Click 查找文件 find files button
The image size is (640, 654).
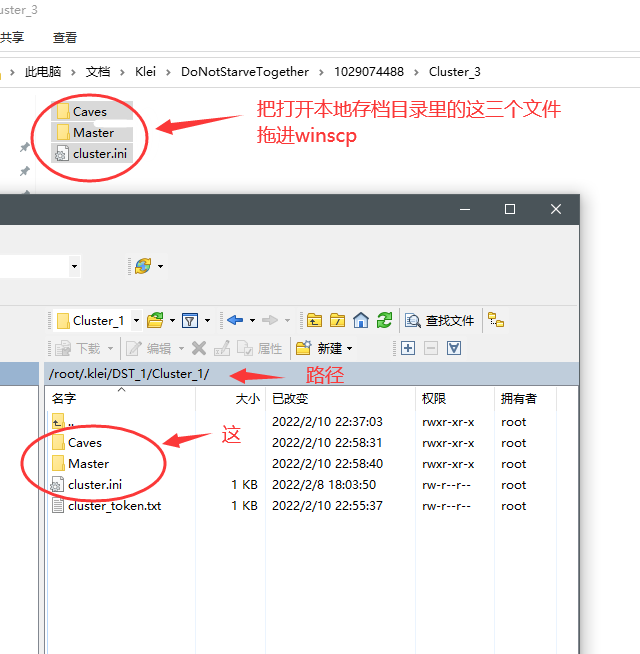coord(439,320)
